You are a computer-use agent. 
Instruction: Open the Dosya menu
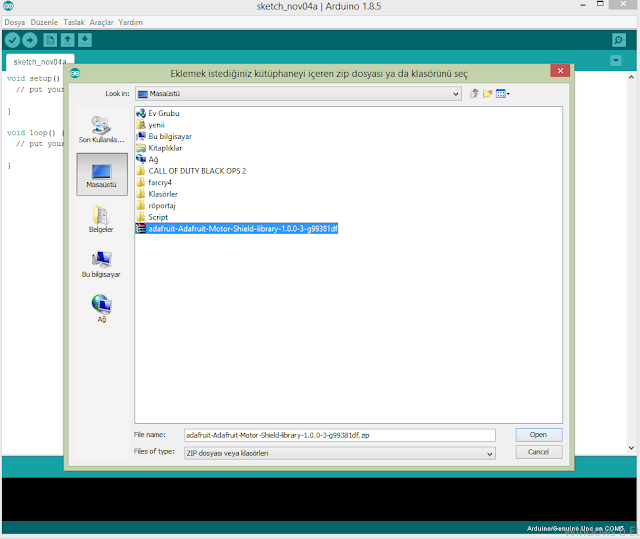15,22
